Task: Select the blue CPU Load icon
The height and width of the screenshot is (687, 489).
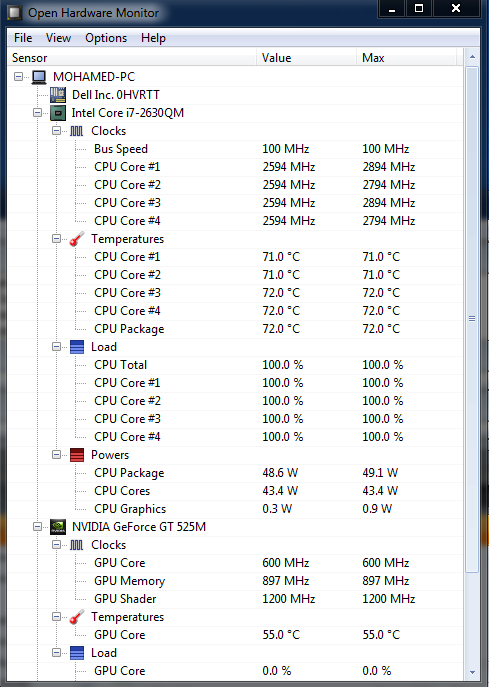Action: click(77, 347)
